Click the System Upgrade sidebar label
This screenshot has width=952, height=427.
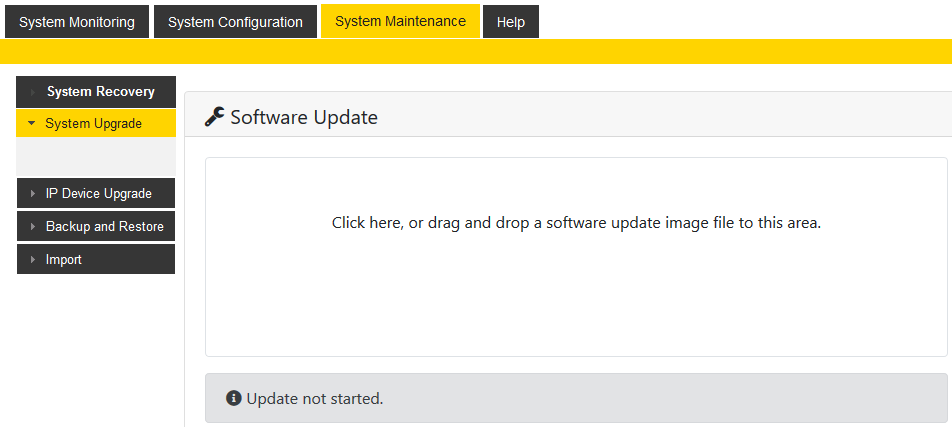pyautogui.click(x=94, y=124)
